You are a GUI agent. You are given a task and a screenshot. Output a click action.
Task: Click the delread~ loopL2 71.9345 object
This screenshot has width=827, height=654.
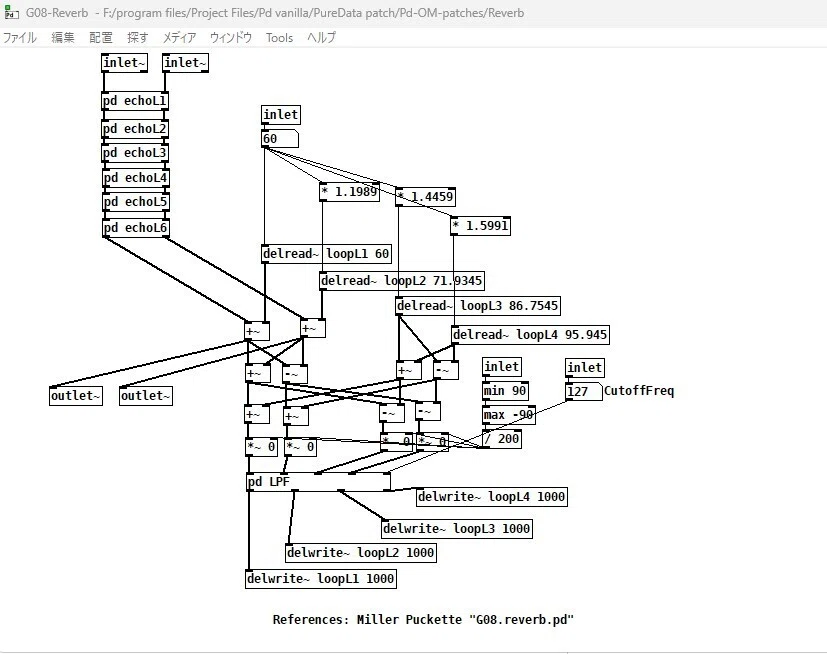(x=402, y=281)
